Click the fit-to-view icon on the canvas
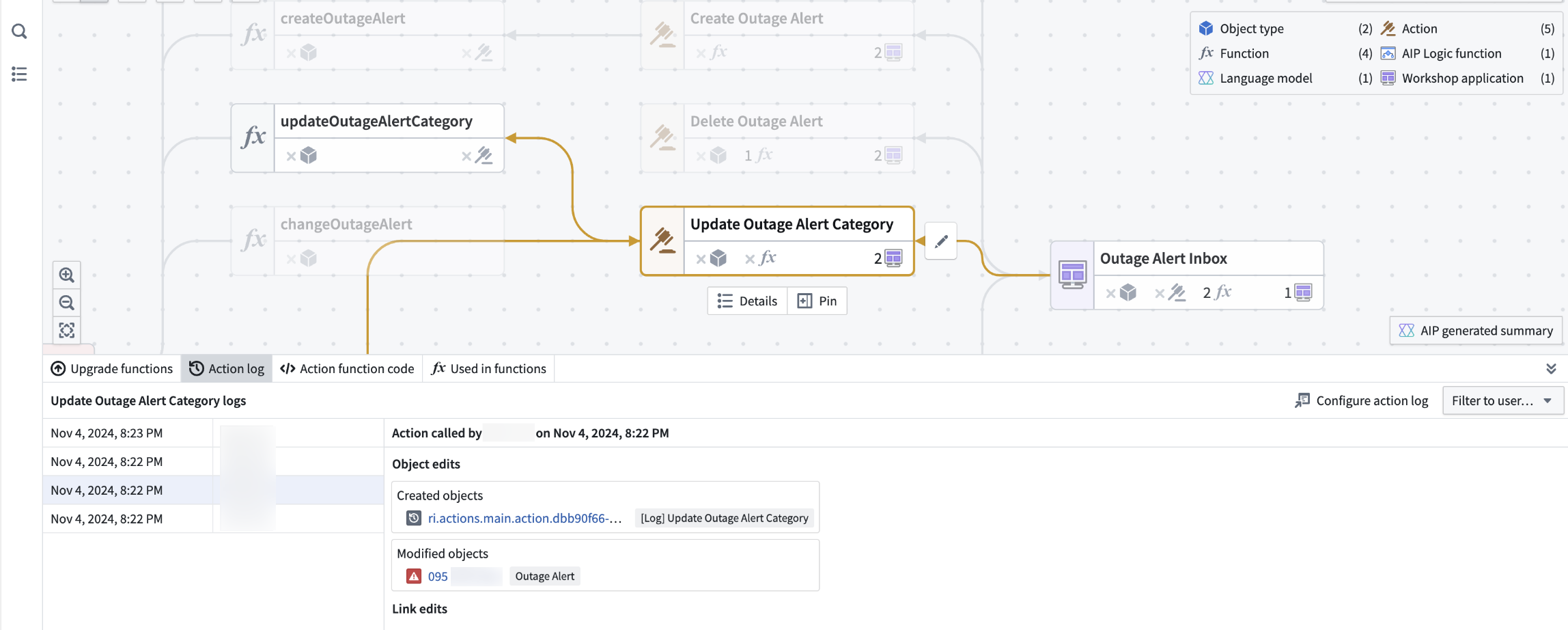Screen dimensions: 1568x630 pyautogui.click(x=66, y=330)
